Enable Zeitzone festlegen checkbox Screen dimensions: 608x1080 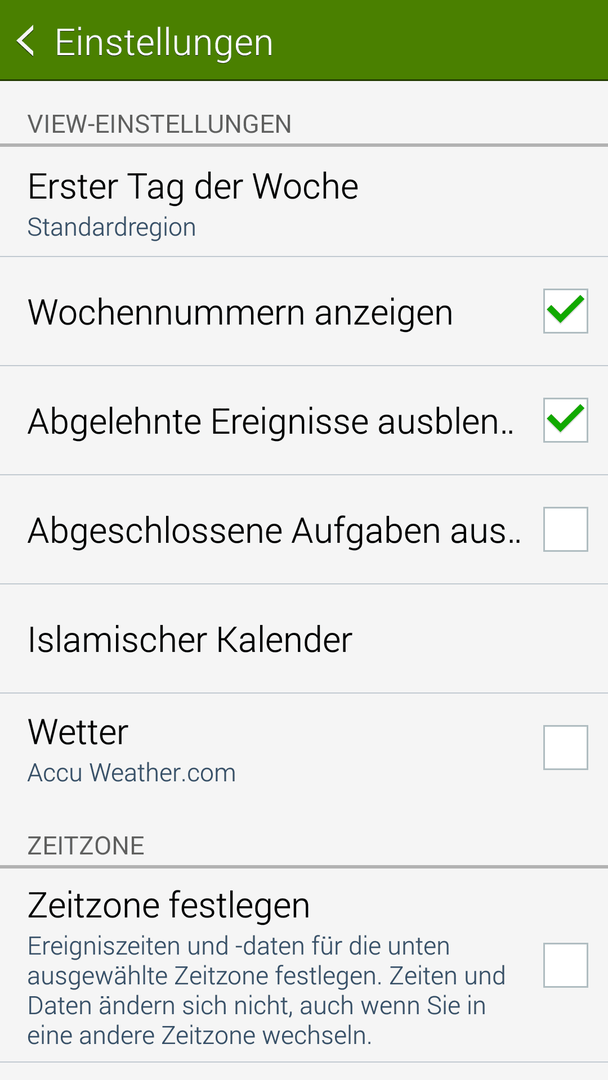[x=565, y=965]
